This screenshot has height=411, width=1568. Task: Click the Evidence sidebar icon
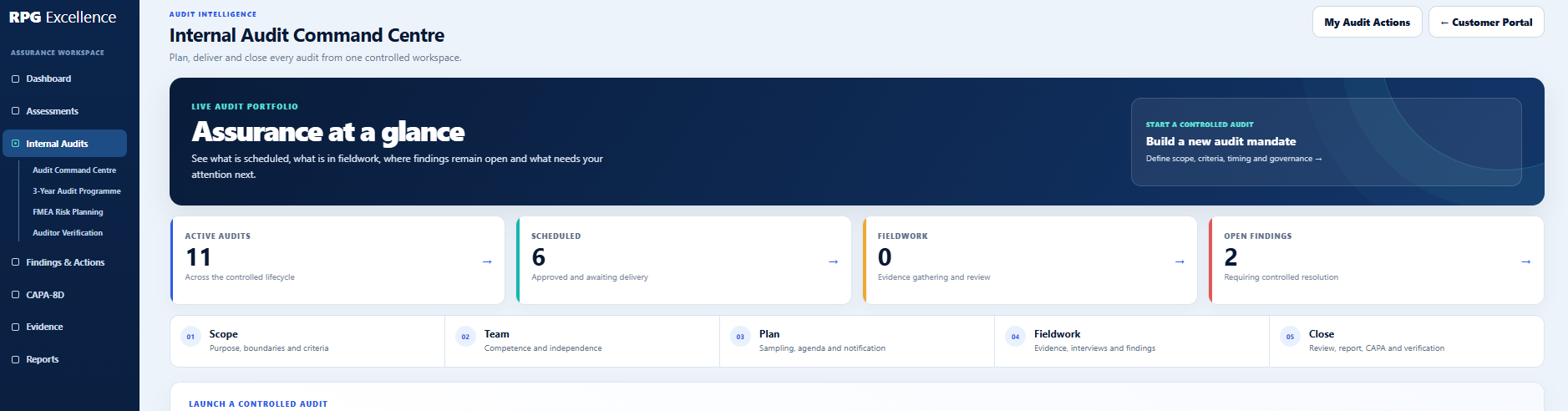[x=15, y=327]
